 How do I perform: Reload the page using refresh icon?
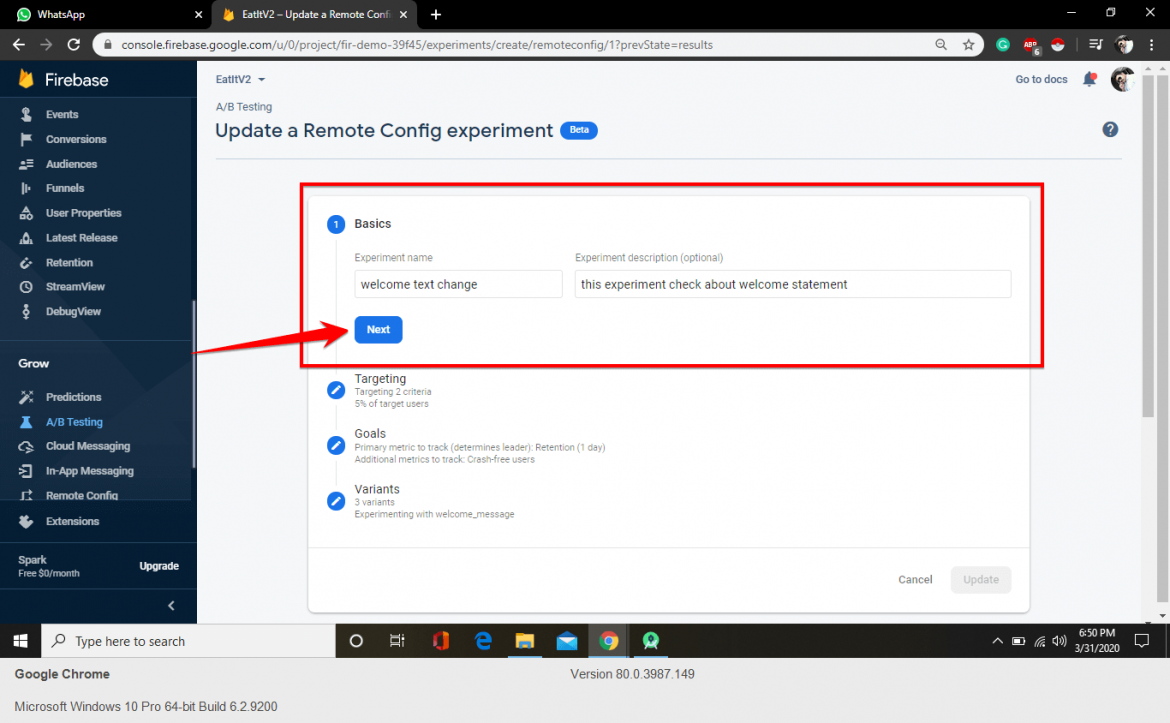click(73, 45)
